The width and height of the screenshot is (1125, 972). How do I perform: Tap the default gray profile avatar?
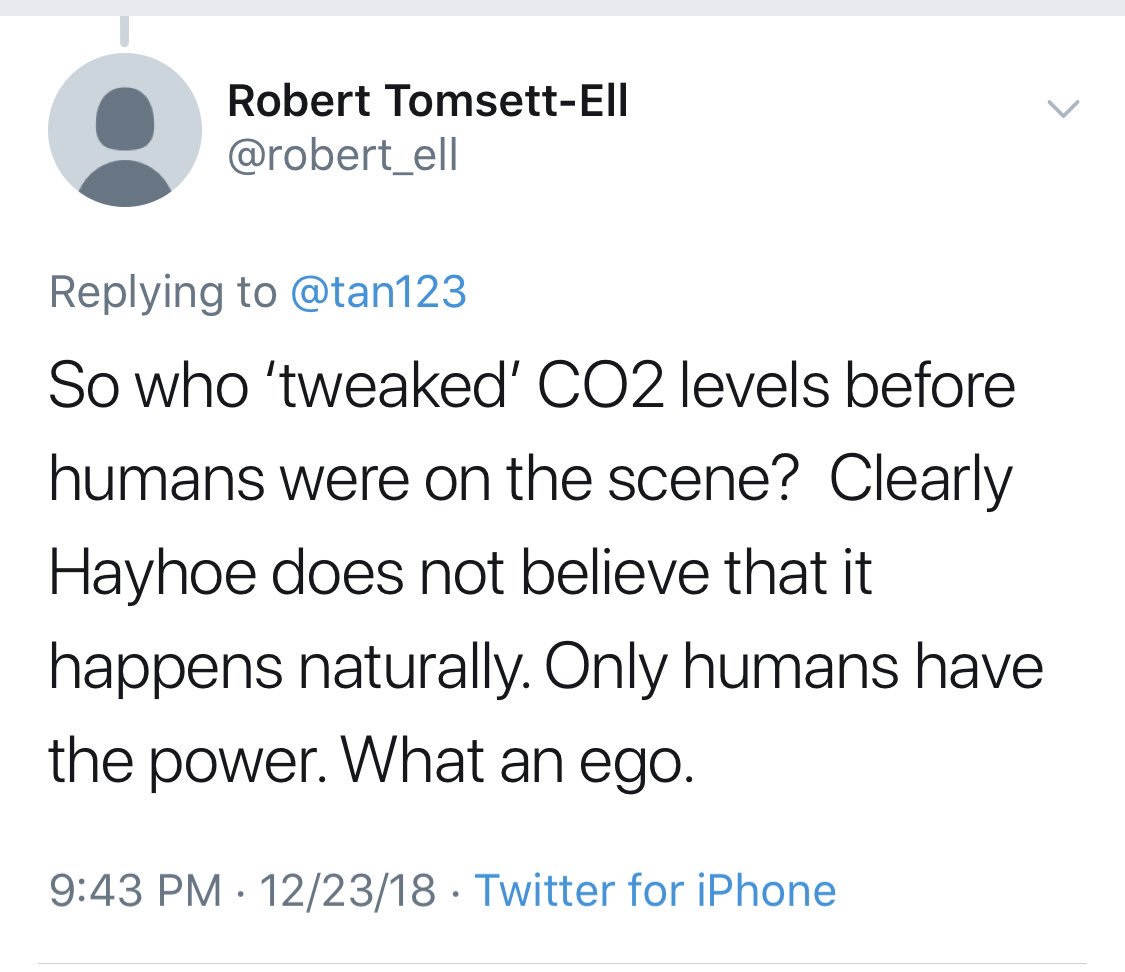125,130
